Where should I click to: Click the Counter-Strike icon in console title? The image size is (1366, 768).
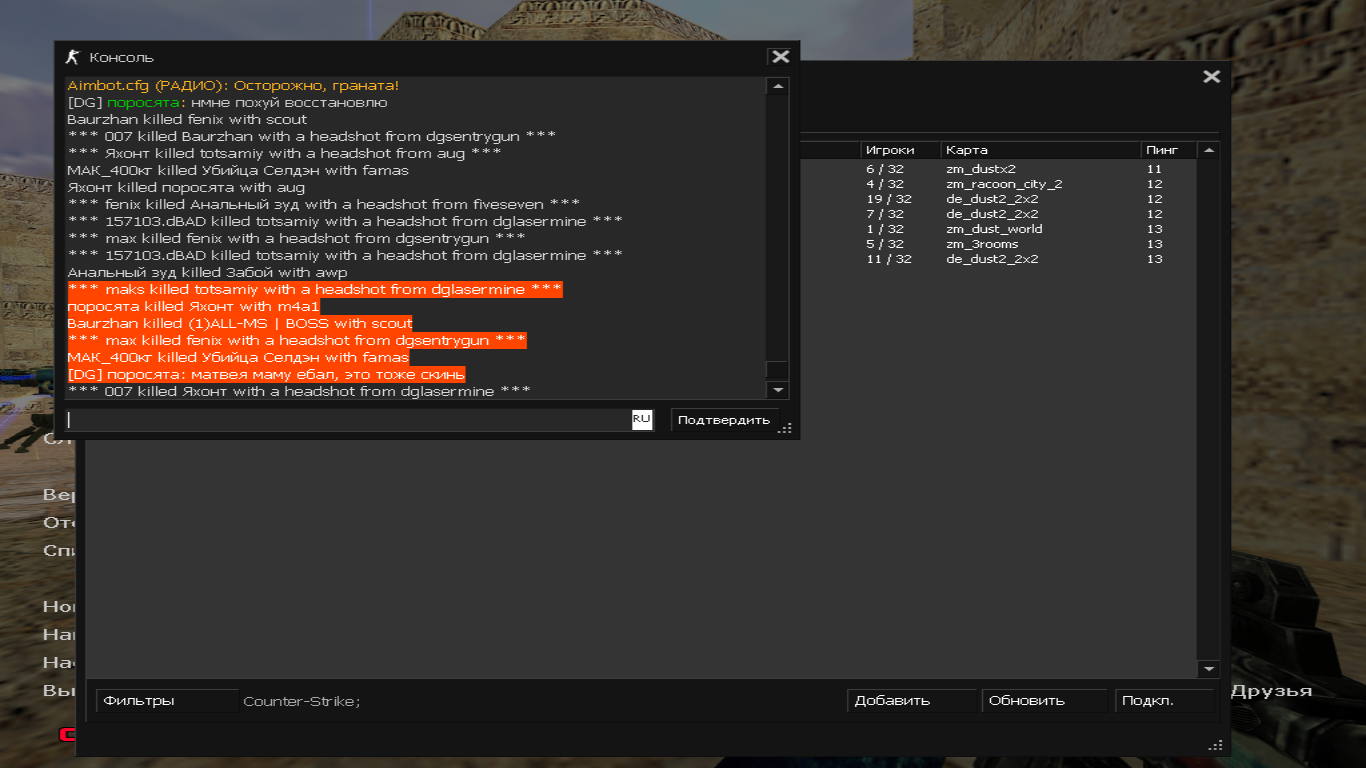(72, 57)
